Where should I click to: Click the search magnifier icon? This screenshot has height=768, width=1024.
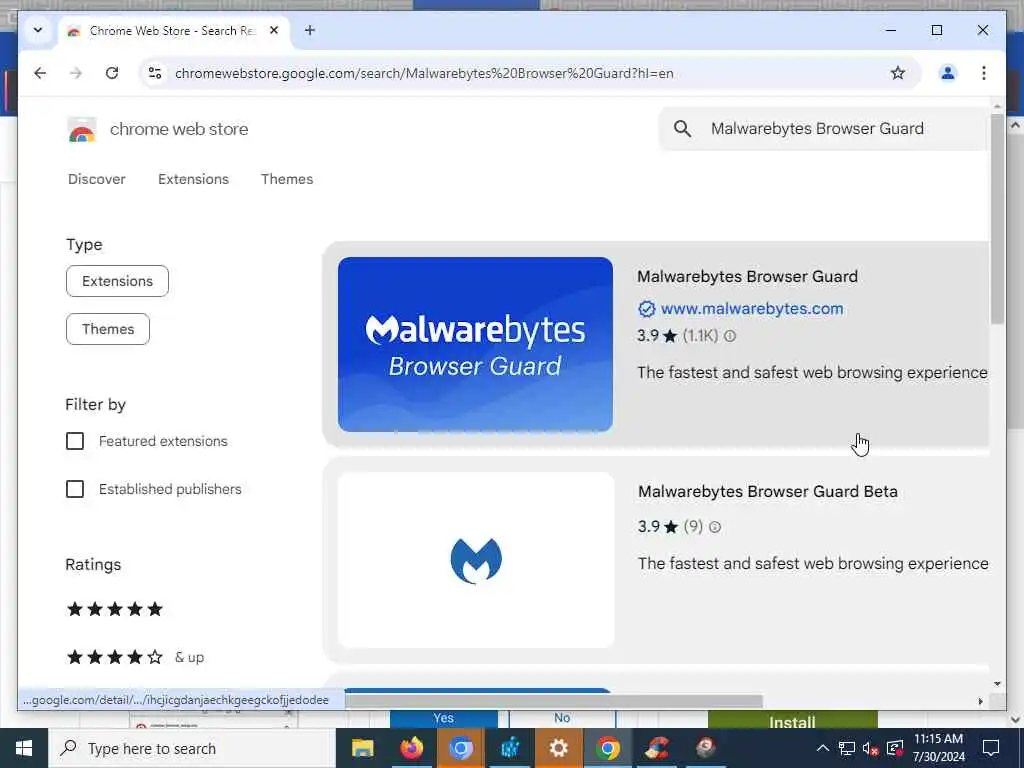tap(682, 129)
